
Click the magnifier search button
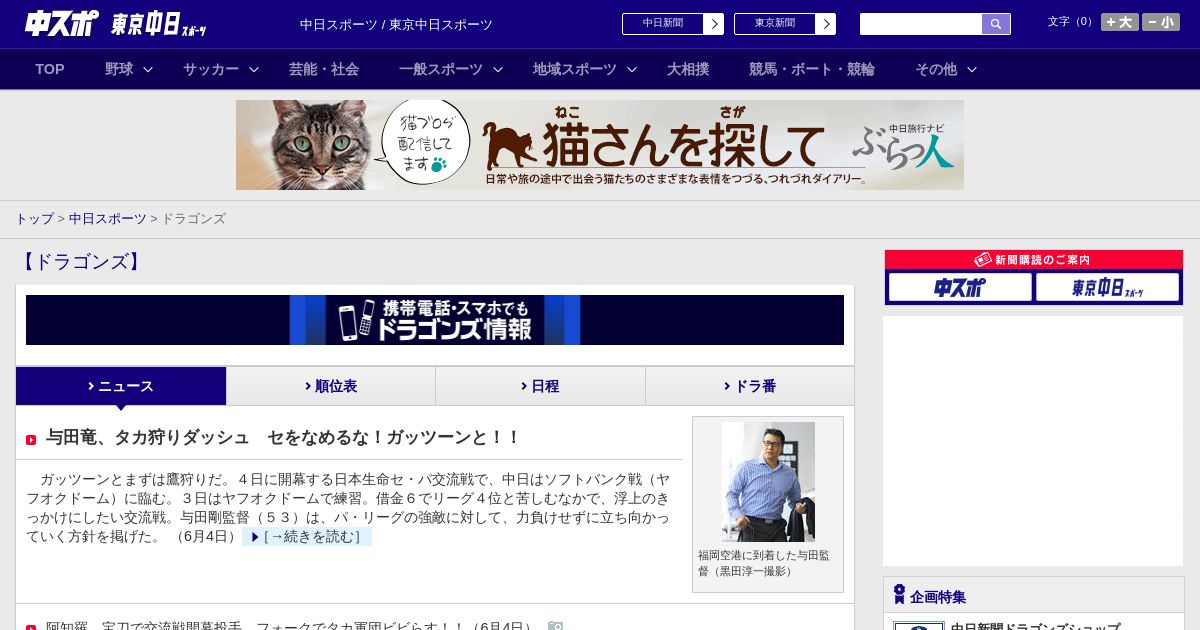[996, 24]
